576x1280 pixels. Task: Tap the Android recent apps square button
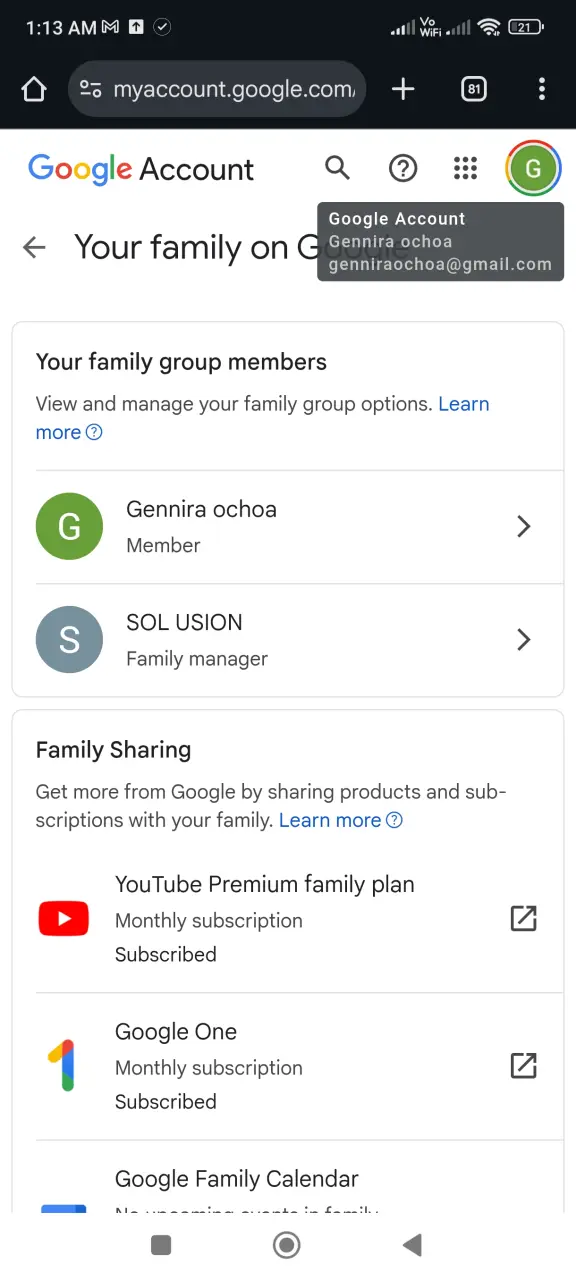[x=161, y=1245]
